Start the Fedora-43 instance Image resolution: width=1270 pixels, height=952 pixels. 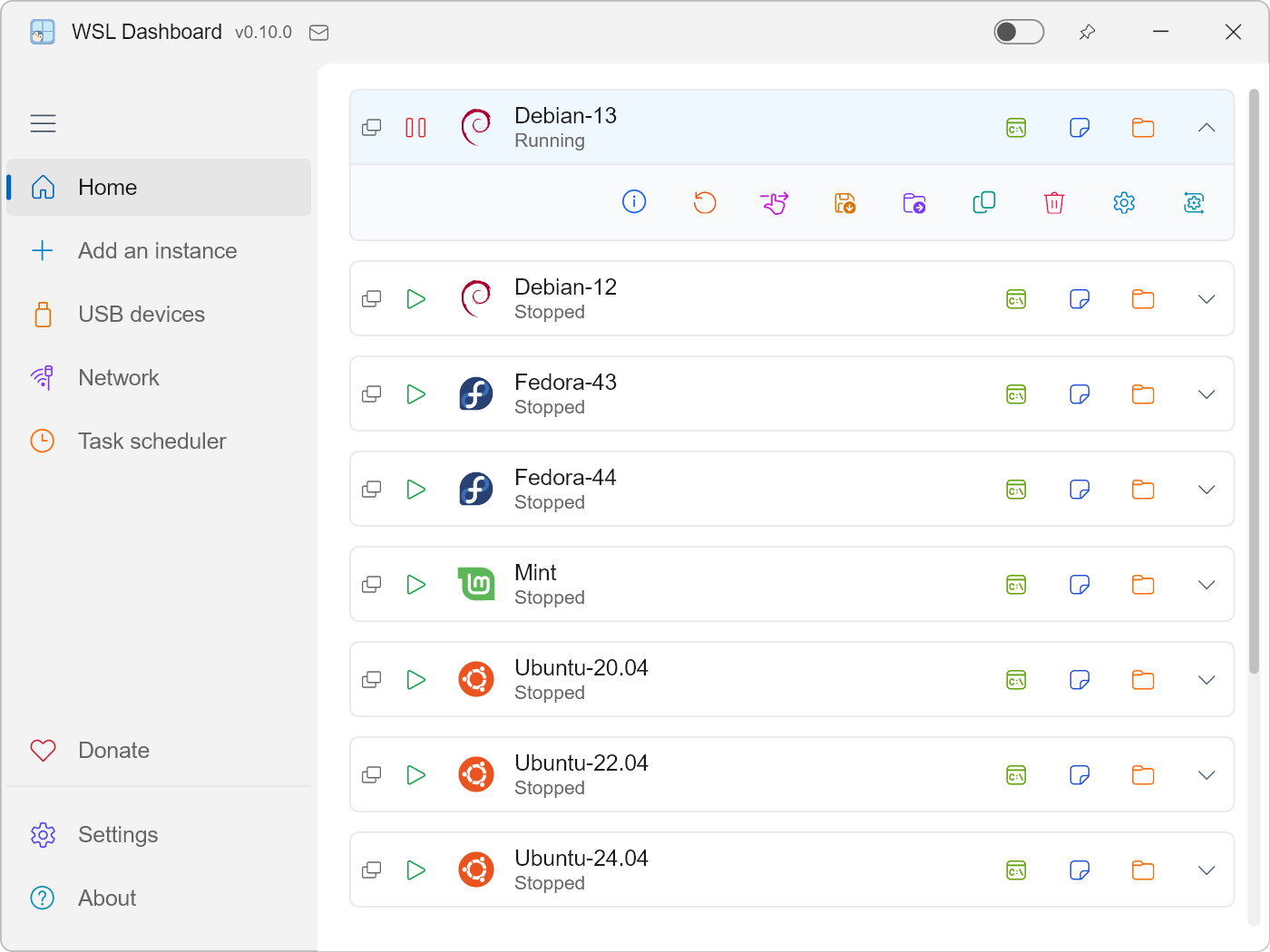pos(415,394)
